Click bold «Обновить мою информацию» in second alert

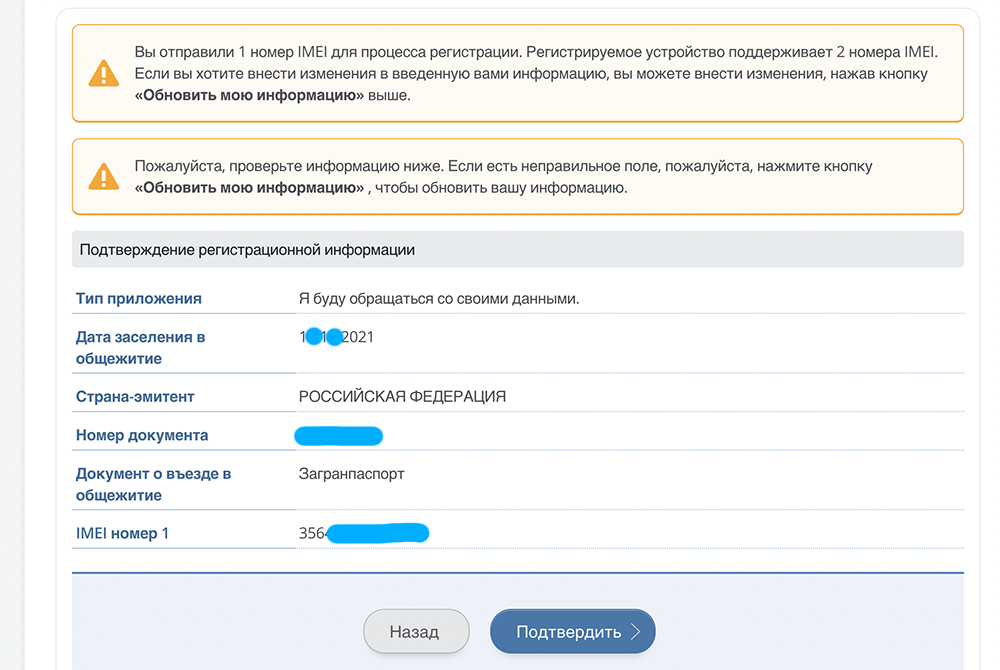pyautogui.click(x=249, y=188)
